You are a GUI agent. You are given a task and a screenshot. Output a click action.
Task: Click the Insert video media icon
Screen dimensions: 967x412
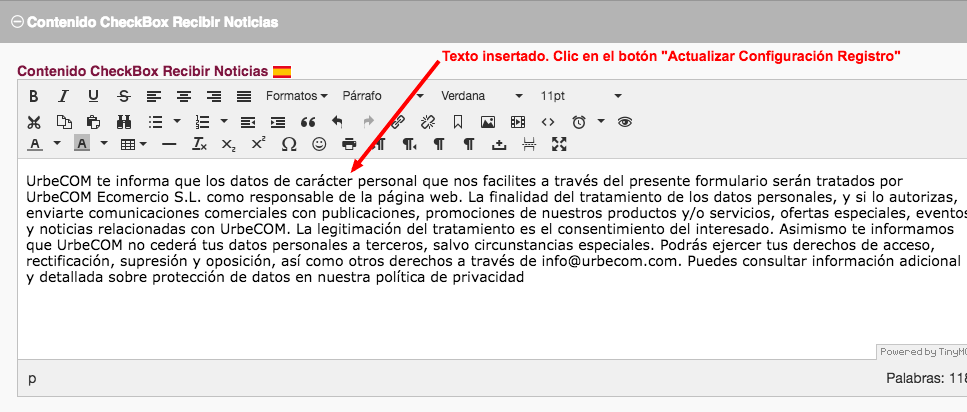click(x=518, y=122)
